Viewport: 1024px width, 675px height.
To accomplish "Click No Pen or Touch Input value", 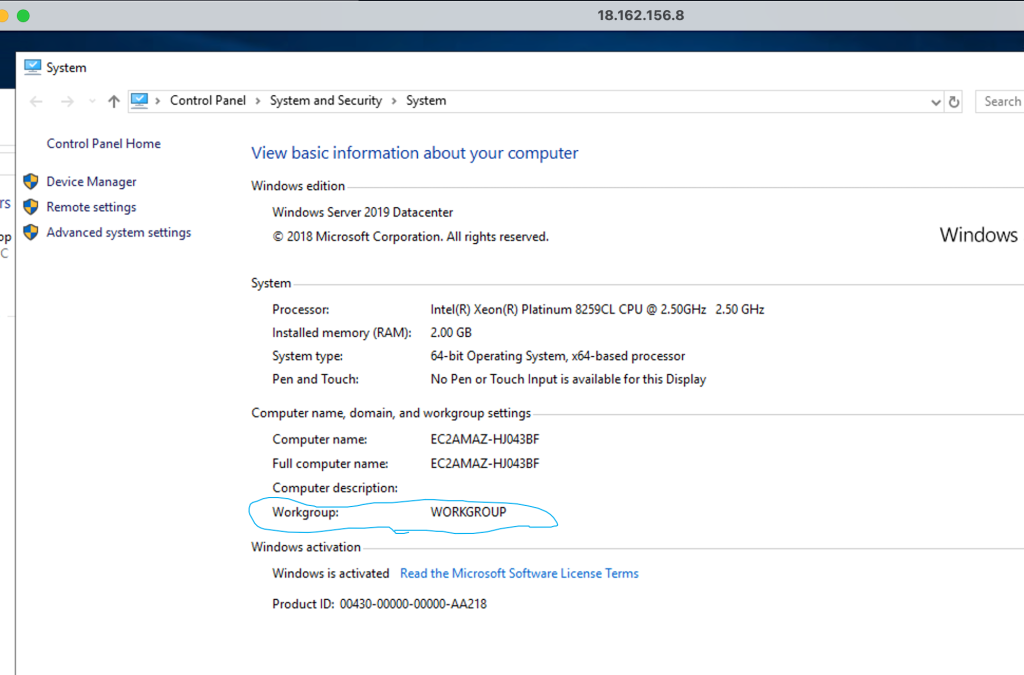I will click(568, 379).
